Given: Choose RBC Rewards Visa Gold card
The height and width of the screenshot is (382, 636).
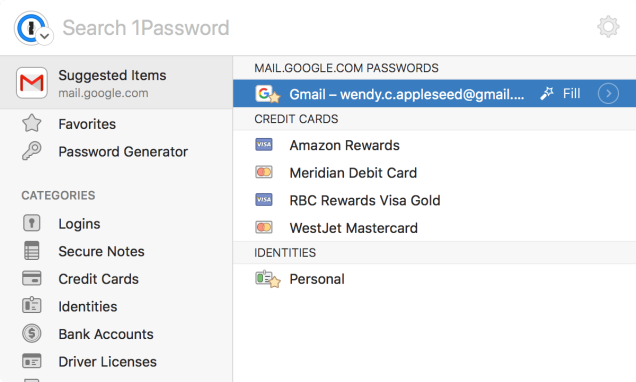Looking at the screenshot, I should pyautogui.click(x=434, y=200).
